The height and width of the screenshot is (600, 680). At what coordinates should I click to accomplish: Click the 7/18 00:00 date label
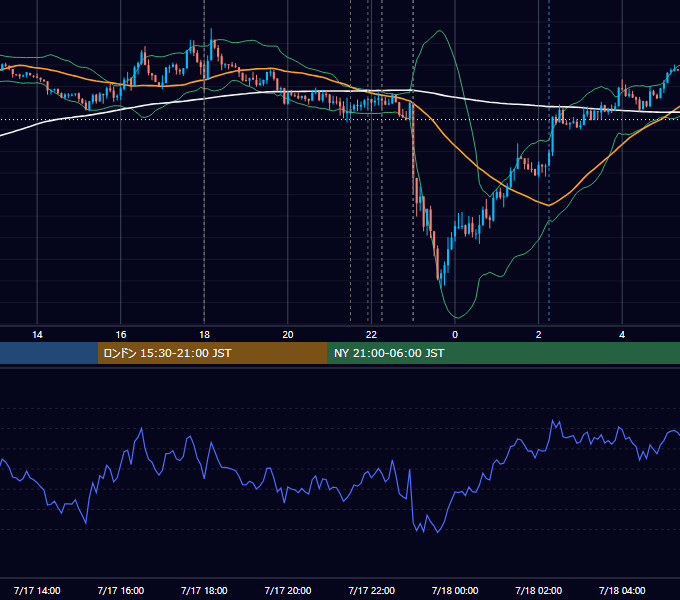point(455,590)
